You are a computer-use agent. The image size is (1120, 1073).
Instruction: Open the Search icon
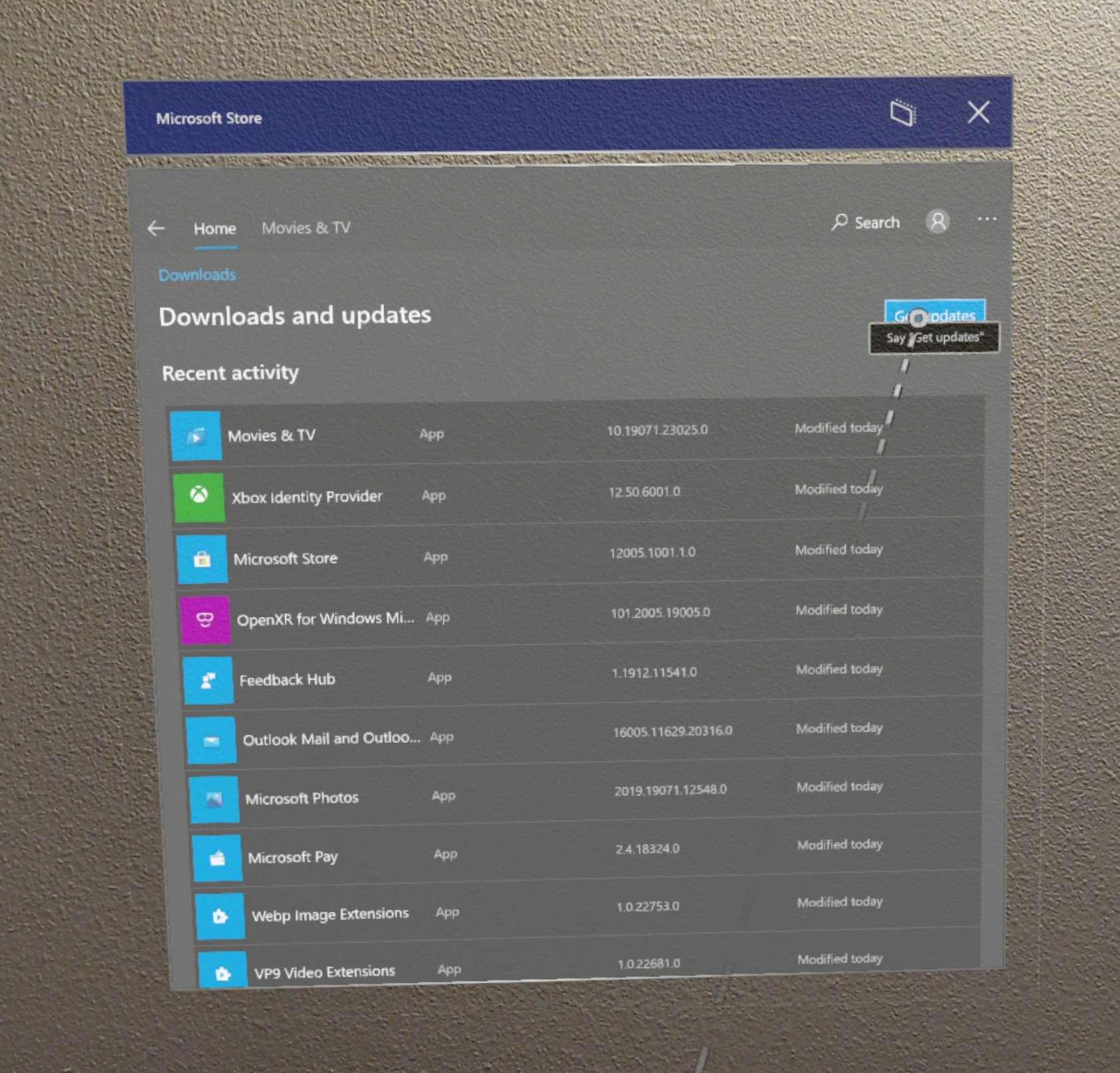(865, 222)
